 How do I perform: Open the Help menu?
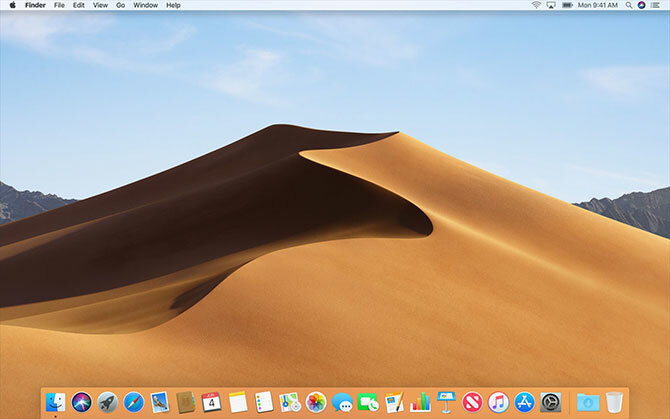[x=173, y=5]
